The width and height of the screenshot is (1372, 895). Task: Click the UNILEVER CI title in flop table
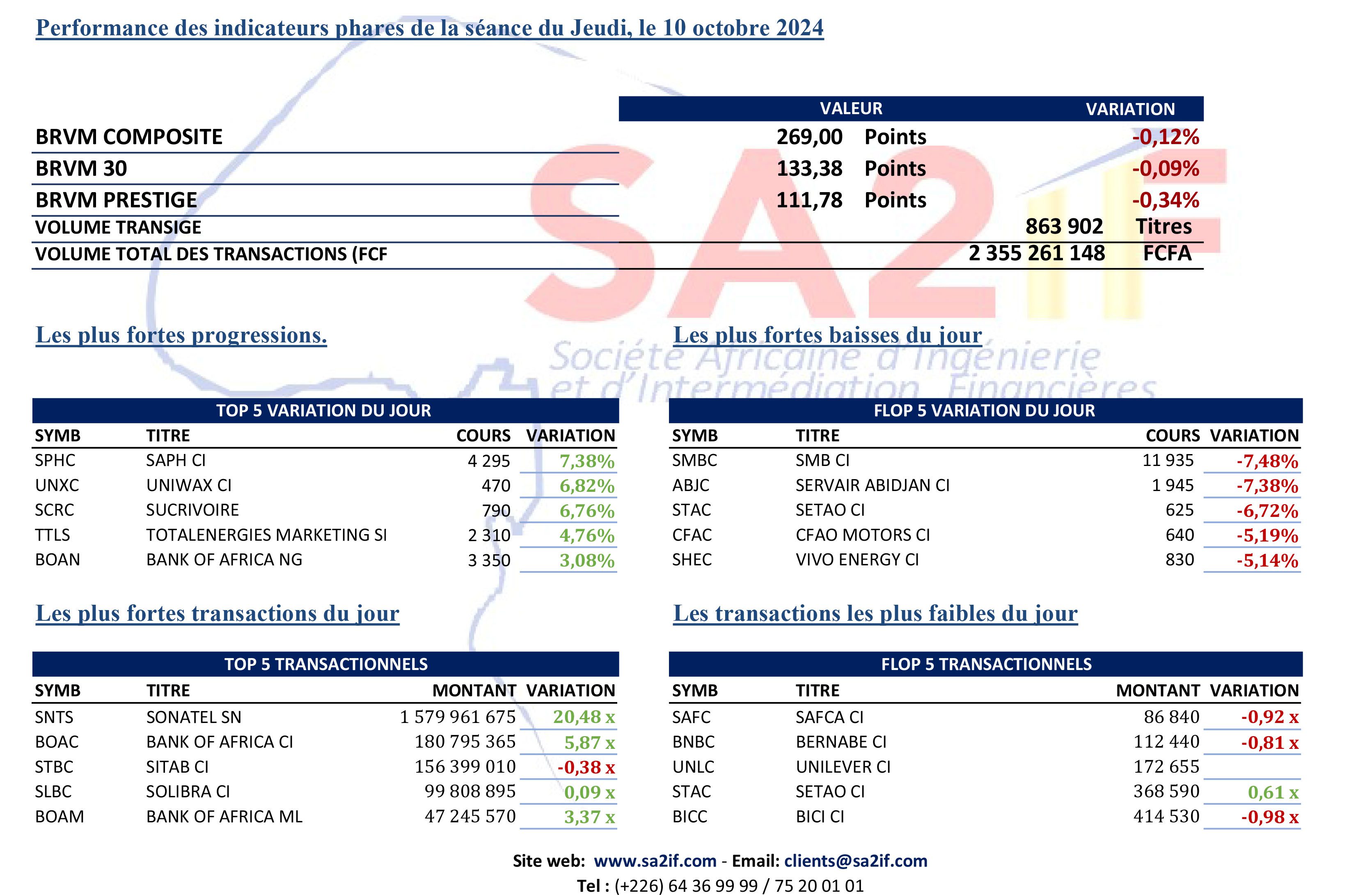(x=843, y=767)
